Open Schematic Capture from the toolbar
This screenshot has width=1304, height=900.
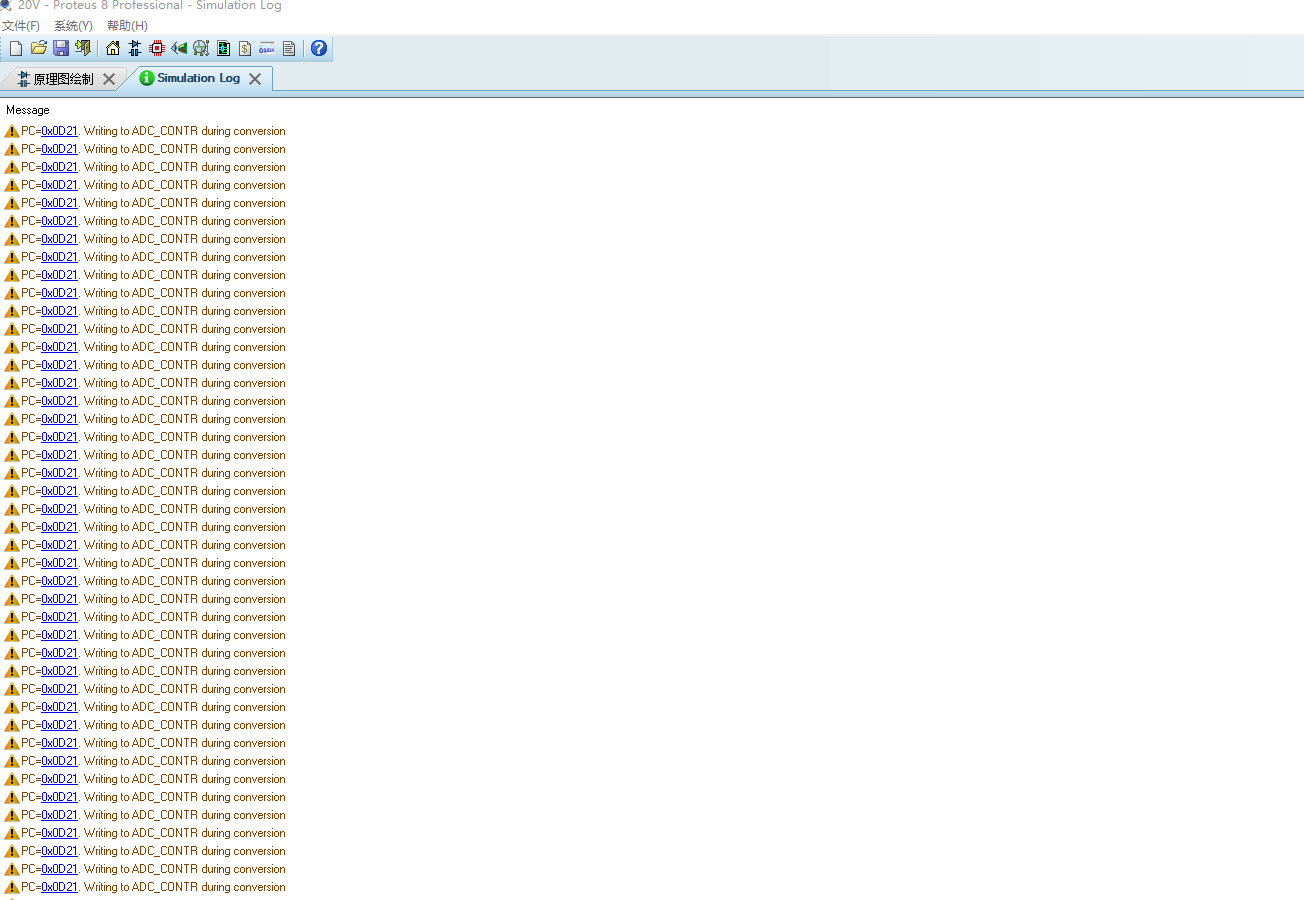point(135,48)
